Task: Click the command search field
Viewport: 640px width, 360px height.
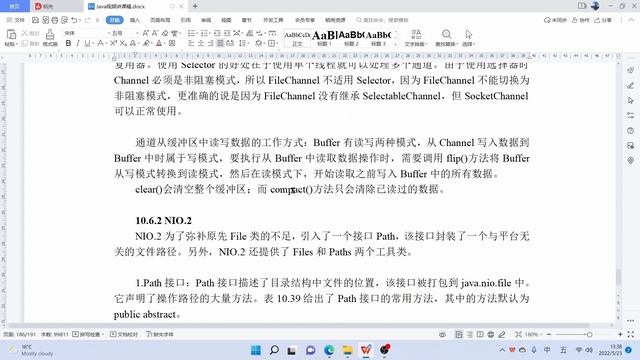Action: (x=382, y=20)
